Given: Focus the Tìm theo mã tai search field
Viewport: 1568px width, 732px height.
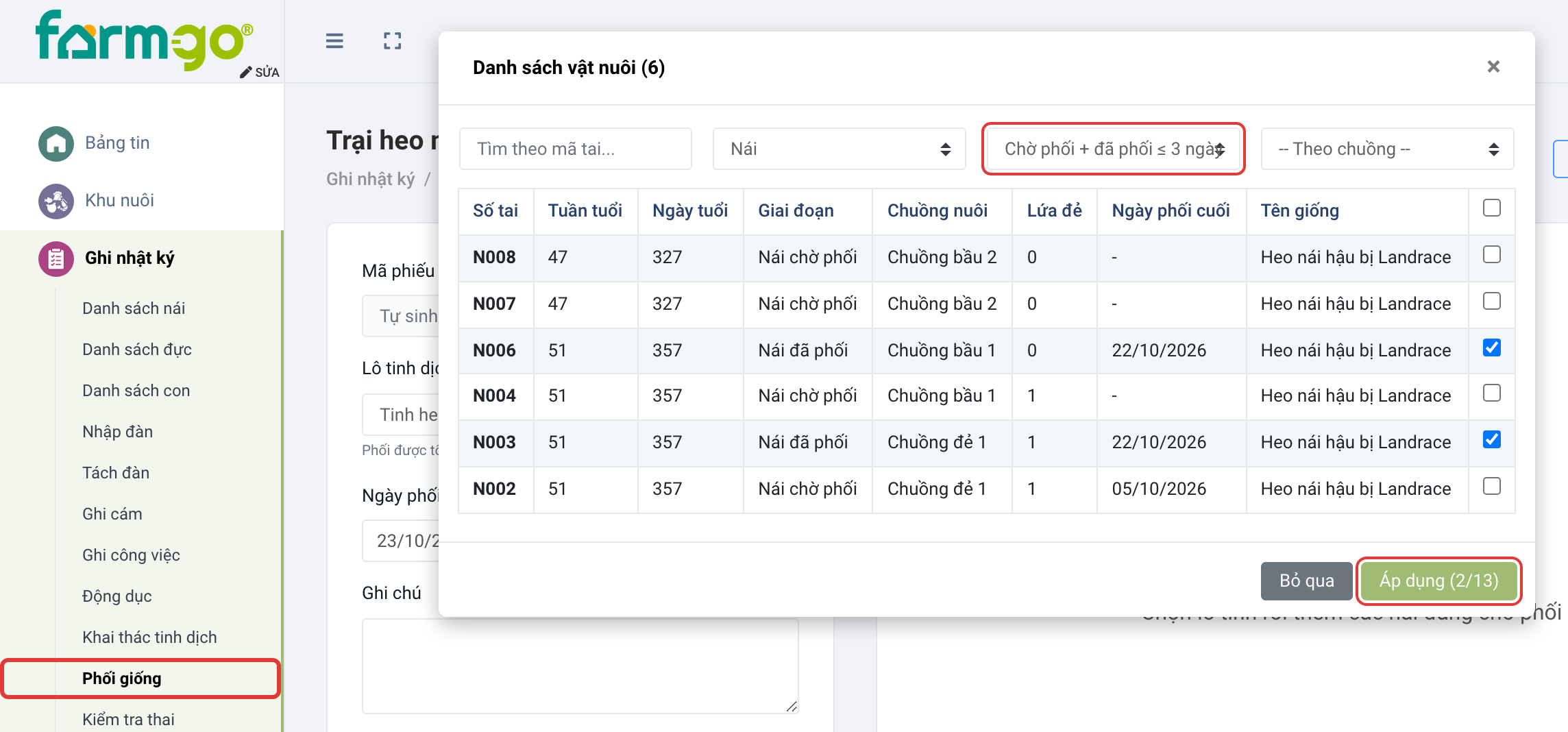Looking at the screenshot, I should coord(576,149).
